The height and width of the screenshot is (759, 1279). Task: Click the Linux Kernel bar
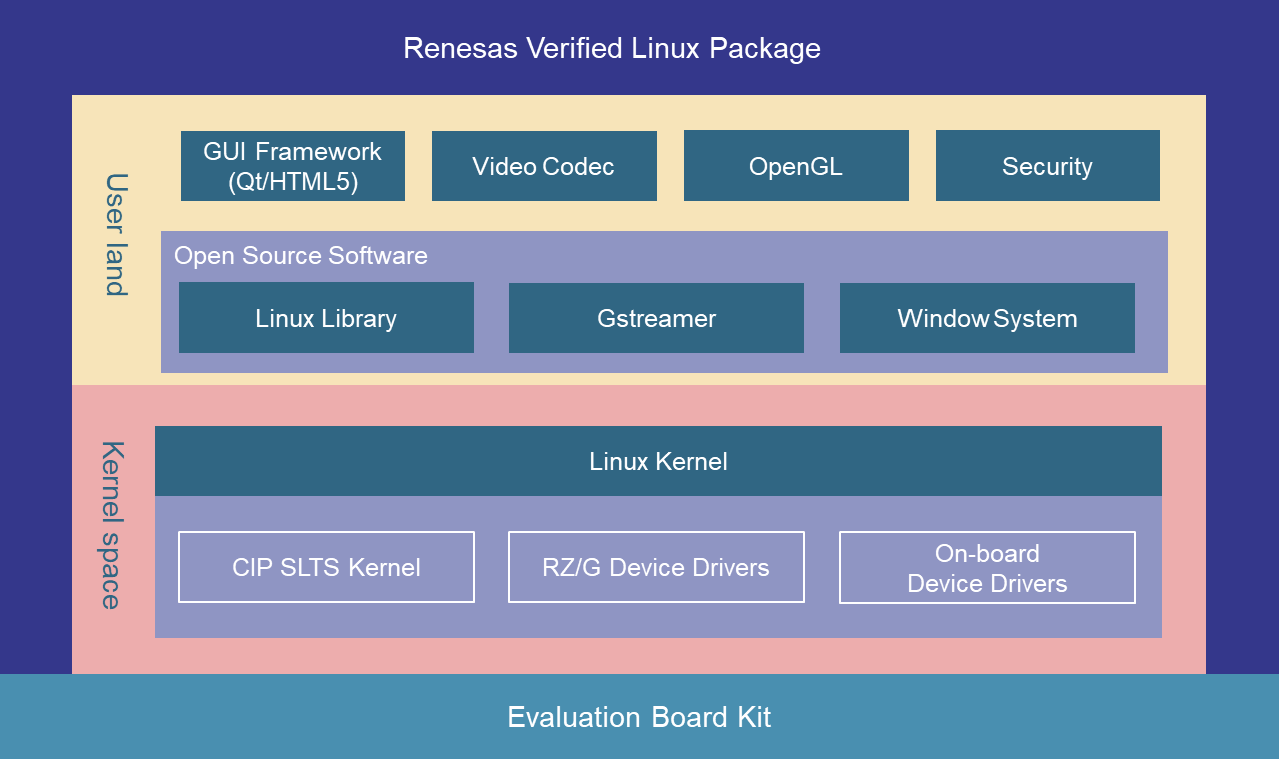[658, 461]
